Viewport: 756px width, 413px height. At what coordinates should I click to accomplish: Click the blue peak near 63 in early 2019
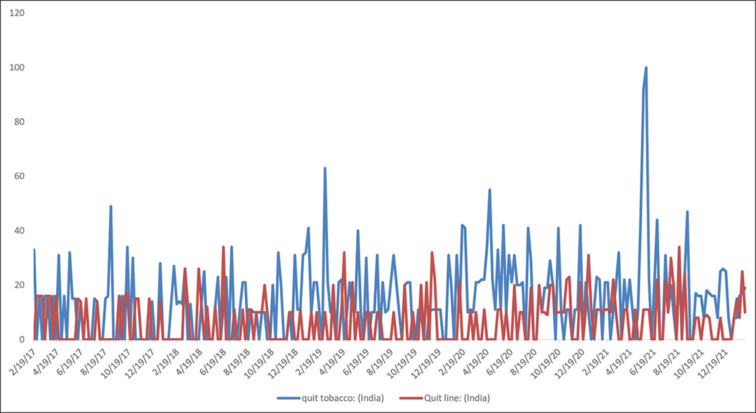(x=325, y=169)
